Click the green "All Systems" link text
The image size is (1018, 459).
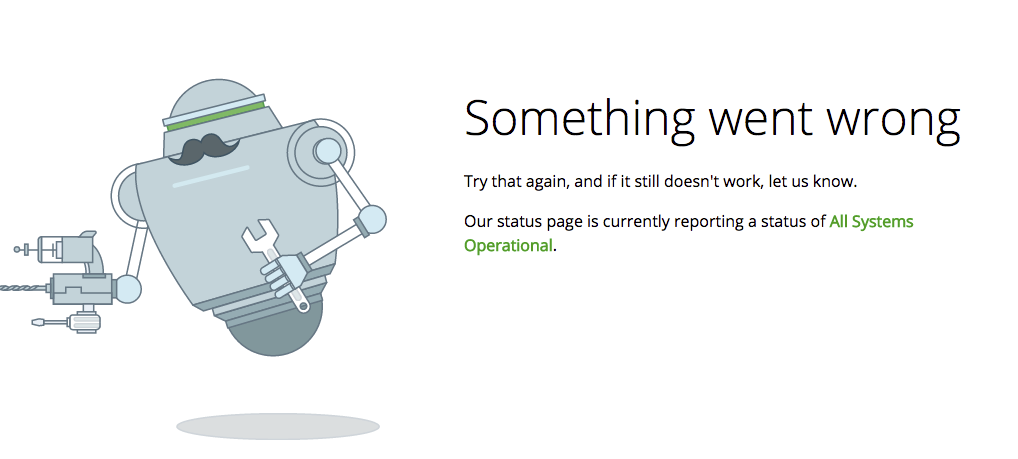tap(871, 221)
